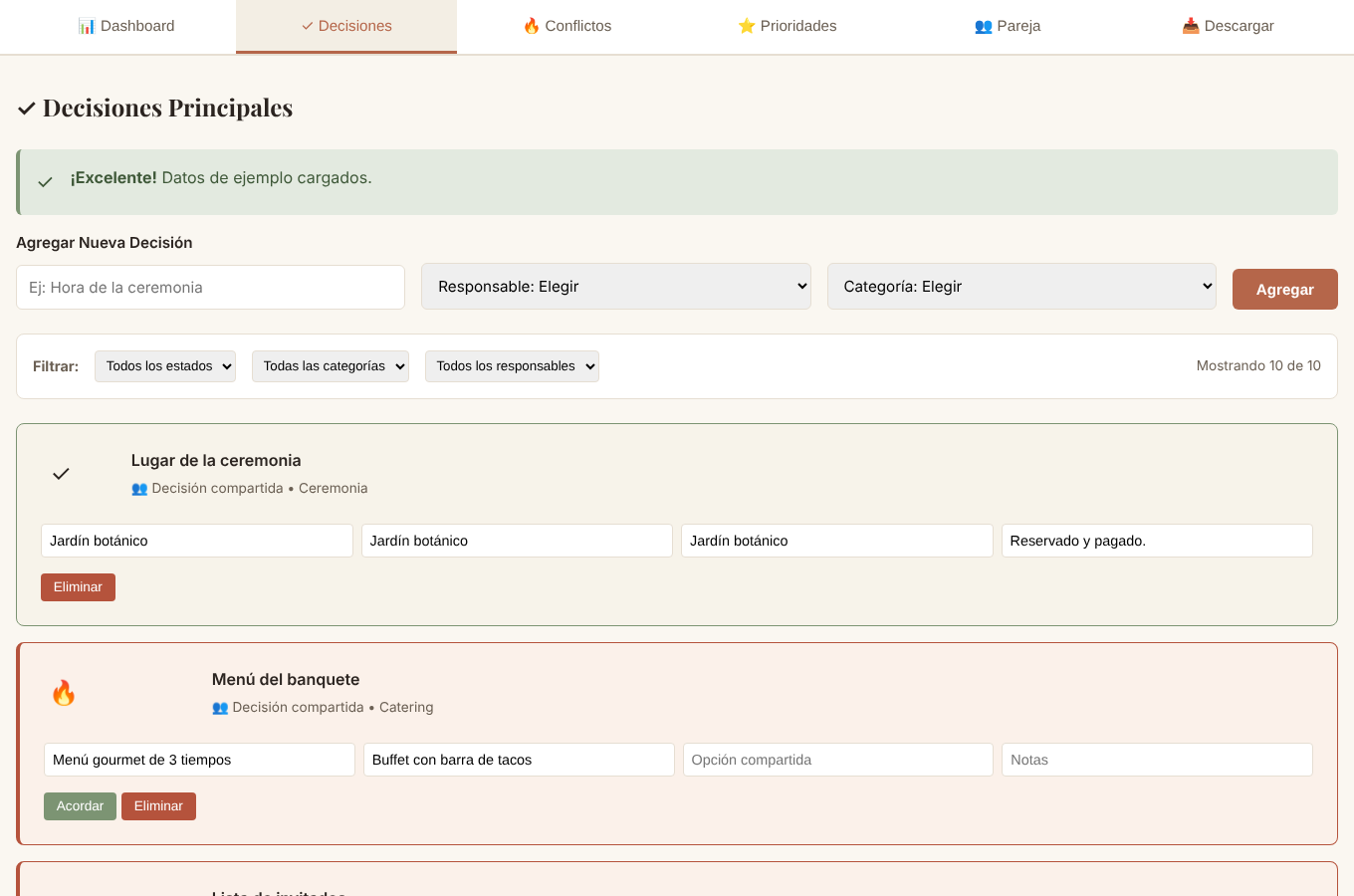Expand the 'Responsable: Elegir' dropdown

(x=616, y=287)
